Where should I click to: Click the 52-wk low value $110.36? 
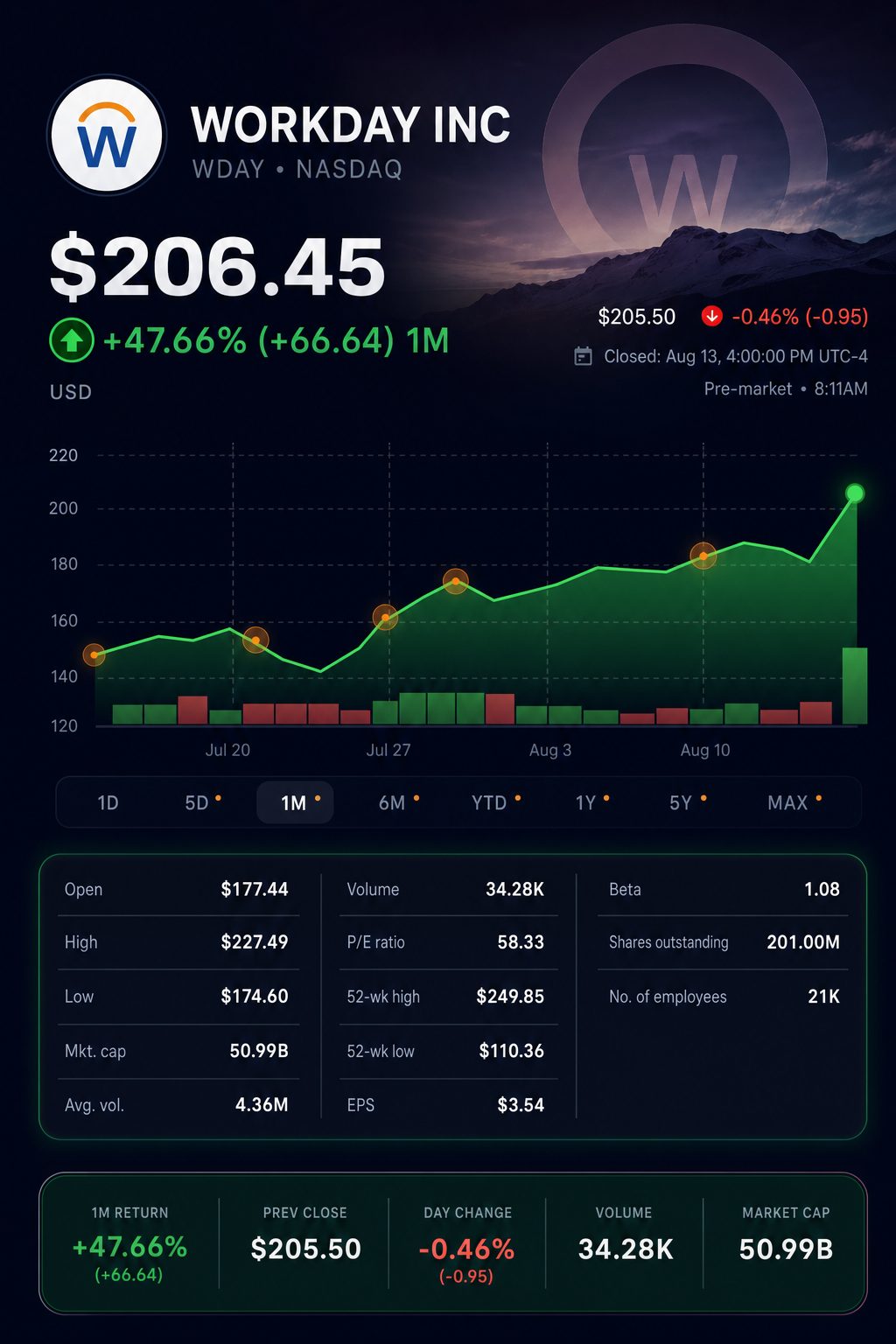[511, 1051]
